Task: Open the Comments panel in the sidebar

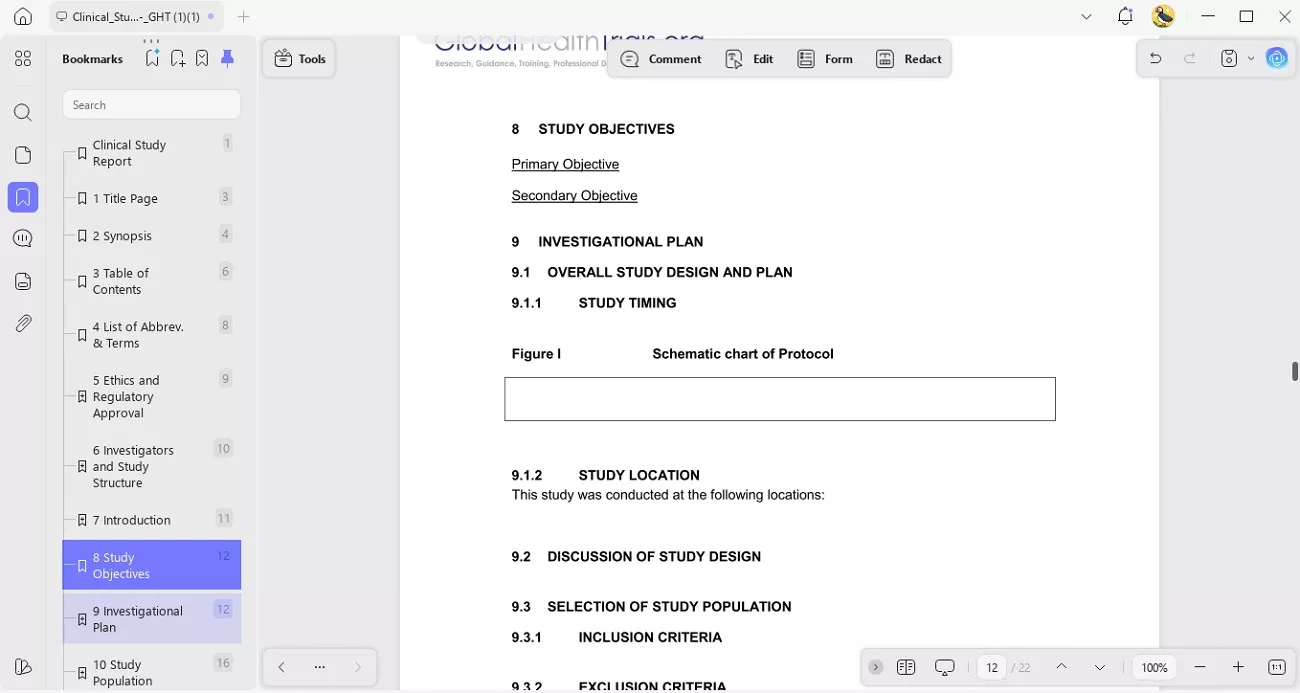Action: 23,238
